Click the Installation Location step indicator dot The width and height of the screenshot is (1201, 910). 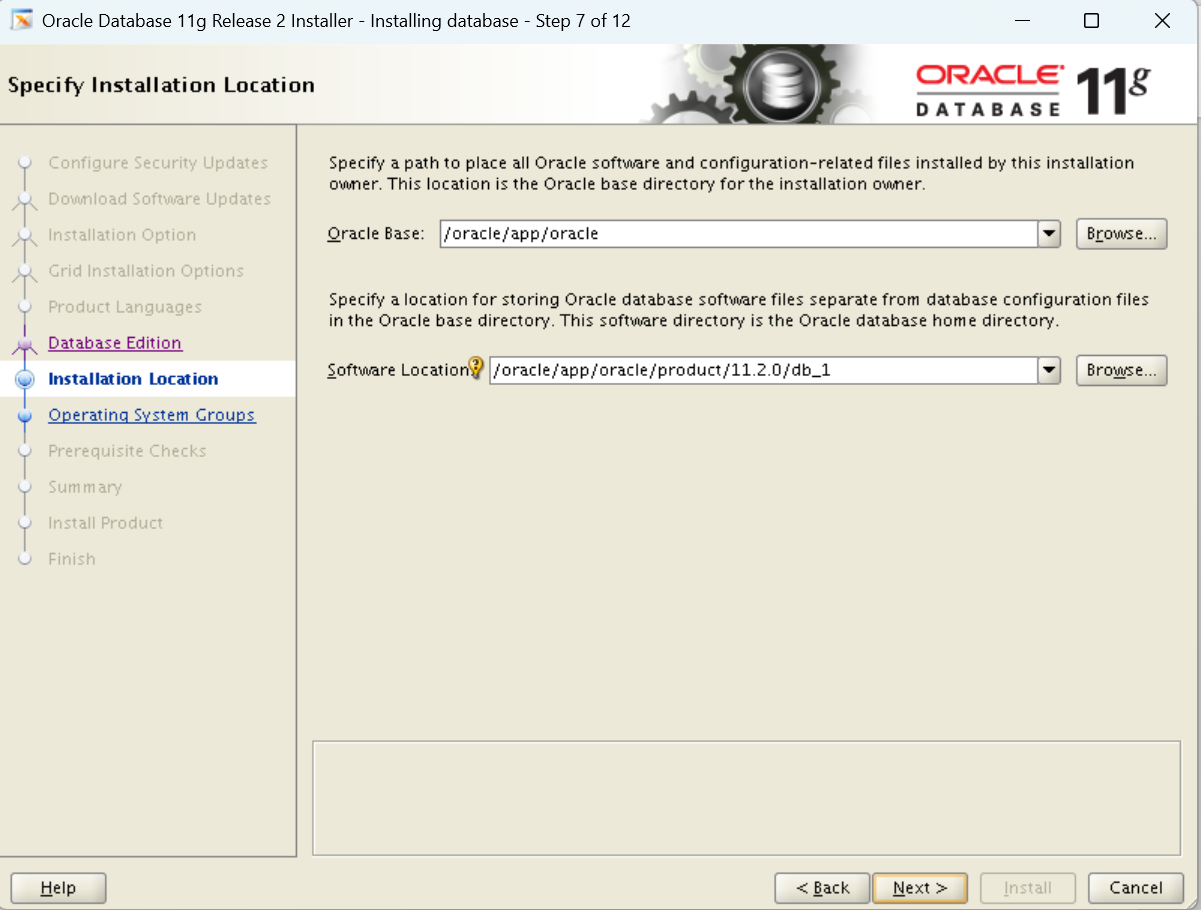[x=25, y=379]
